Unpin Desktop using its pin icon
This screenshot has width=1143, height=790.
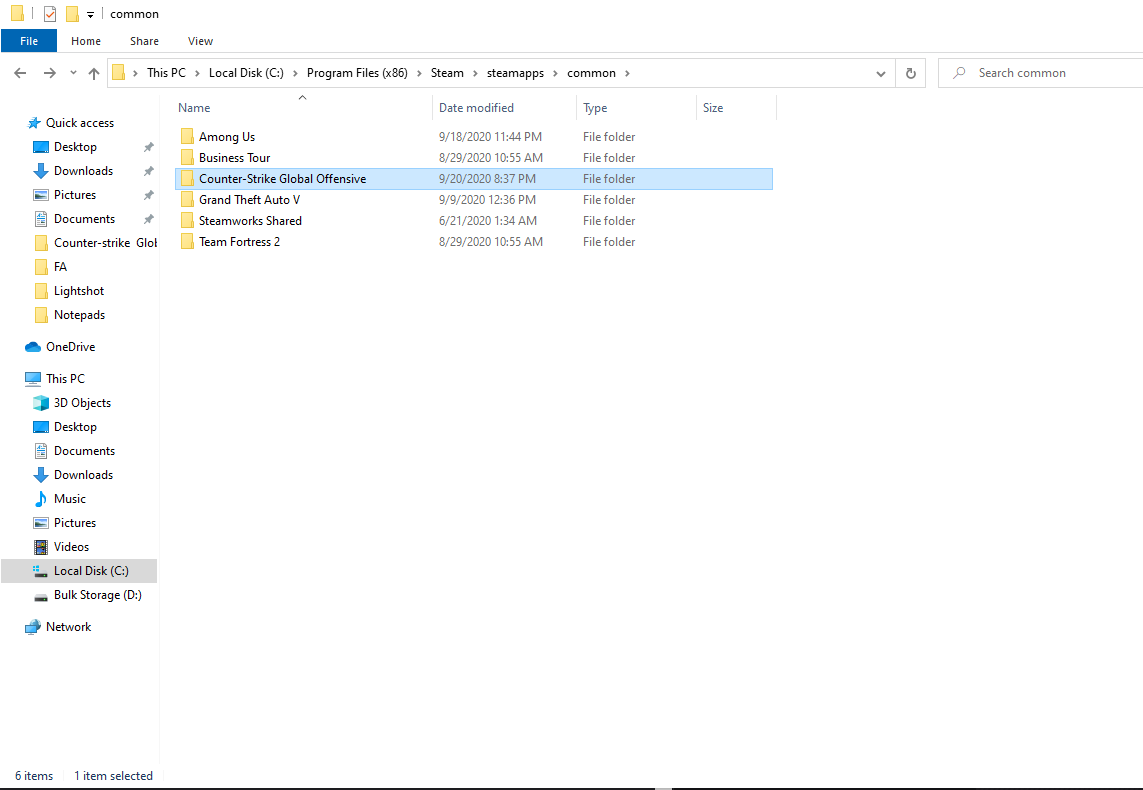click(x=148, y=147)
